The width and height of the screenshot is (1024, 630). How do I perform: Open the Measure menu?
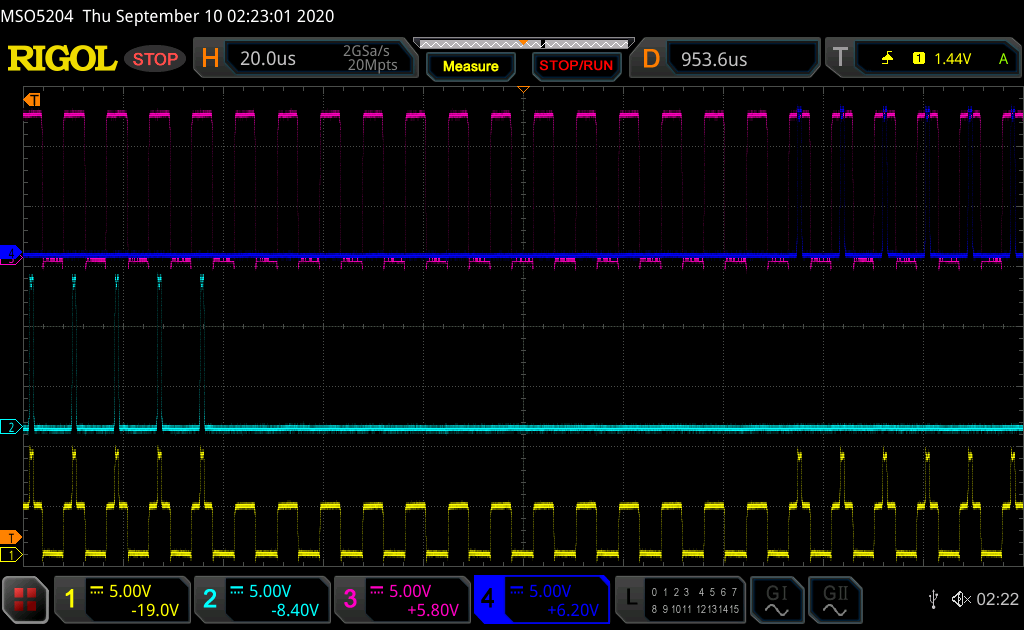pos(470,66)
